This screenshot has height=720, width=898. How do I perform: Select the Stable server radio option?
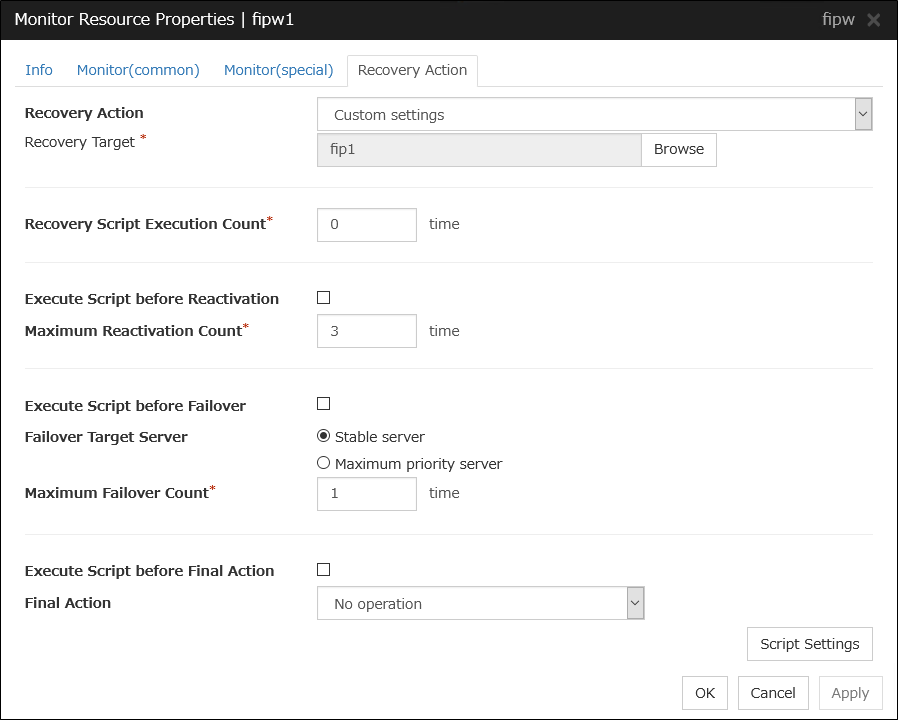323,437
